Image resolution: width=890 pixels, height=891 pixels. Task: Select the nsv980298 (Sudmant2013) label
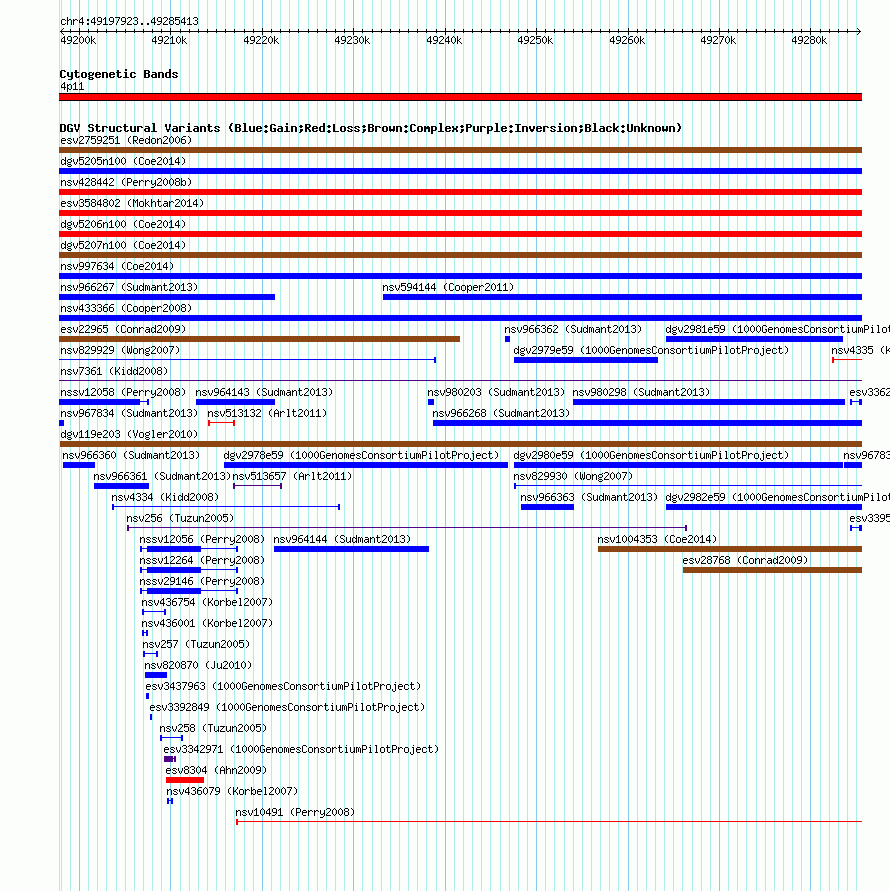pos(641,392)
